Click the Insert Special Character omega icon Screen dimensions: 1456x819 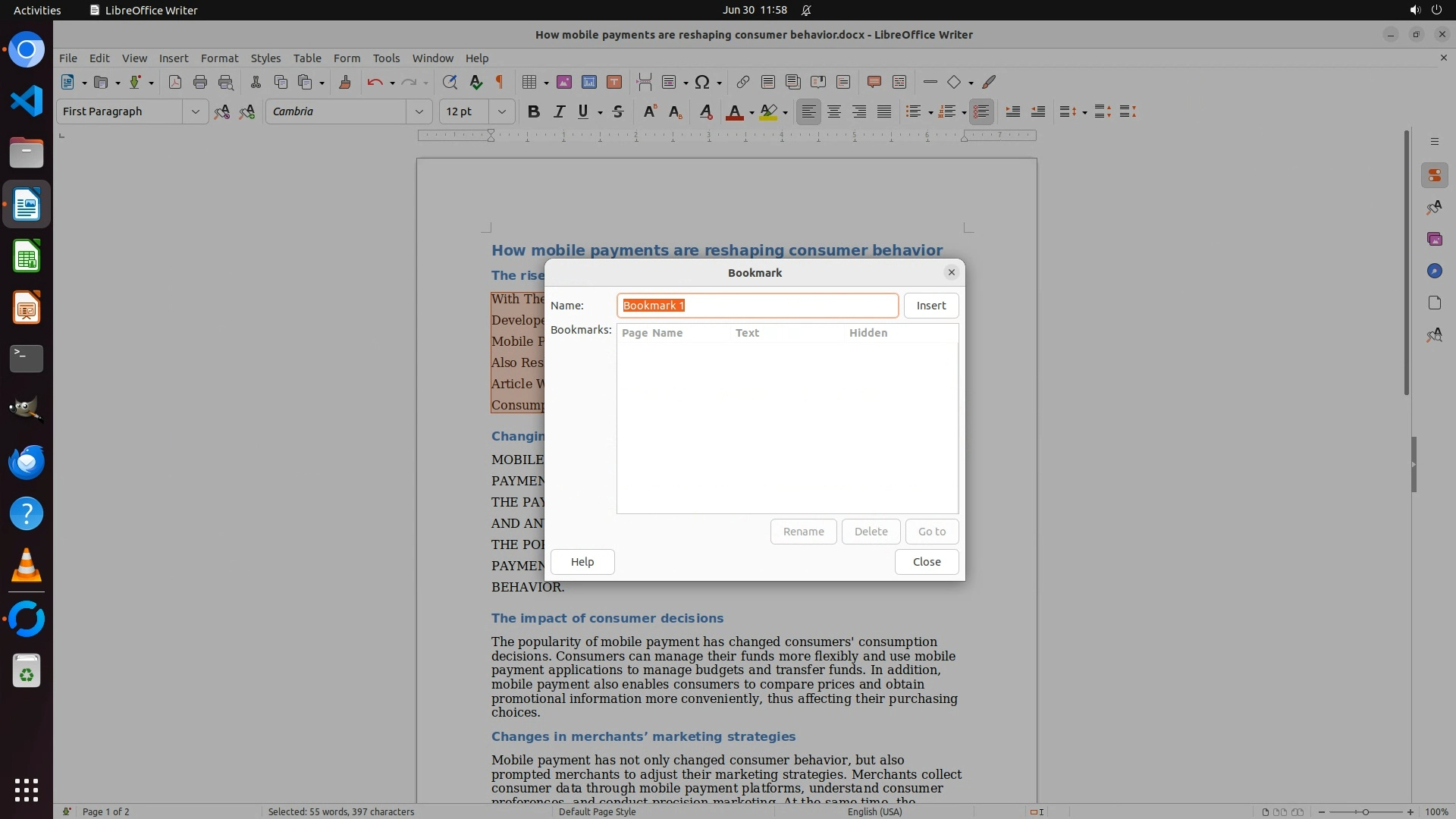(x=702, y=83)
